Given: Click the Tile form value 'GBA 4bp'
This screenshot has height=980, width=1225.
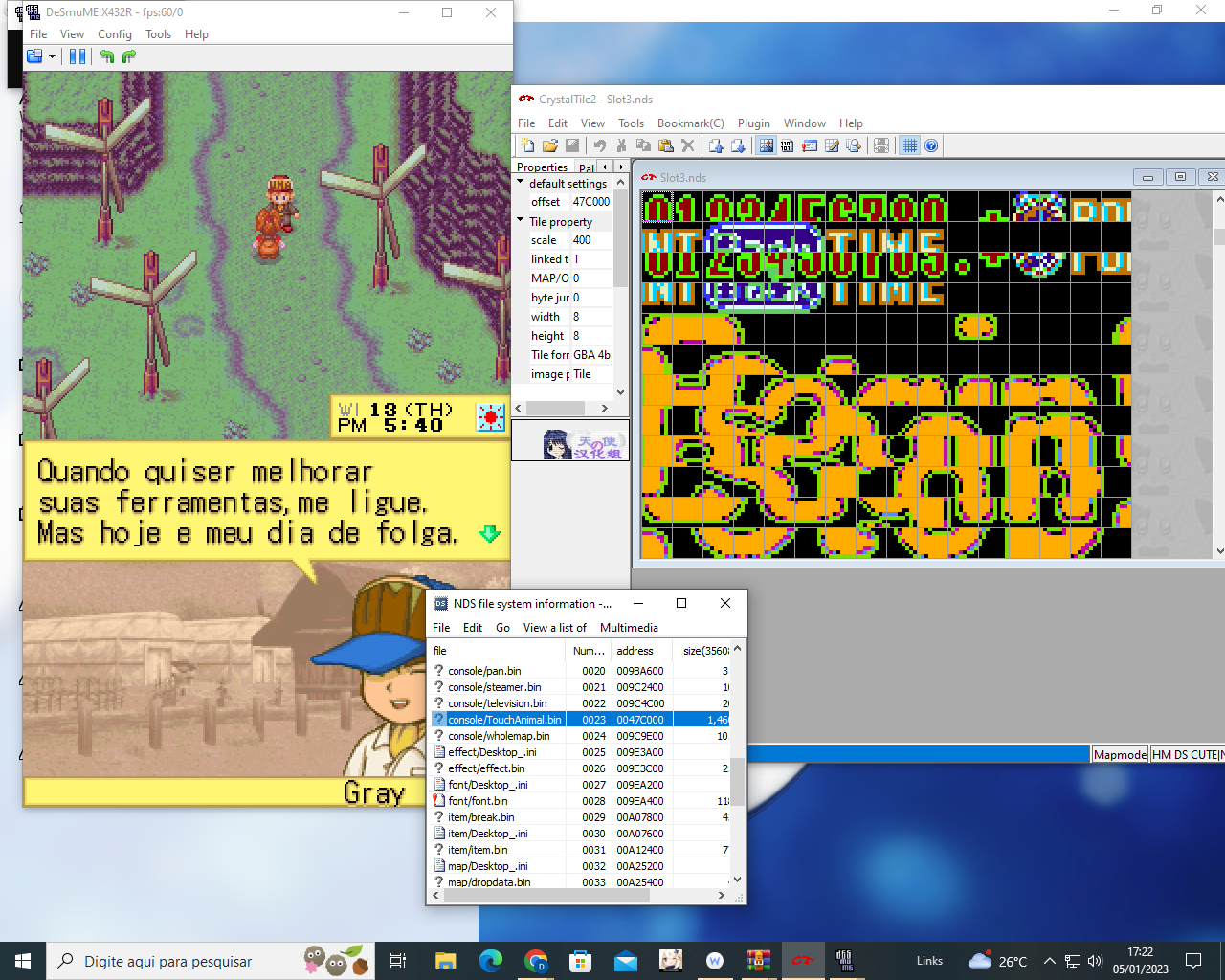Looking at the screenshot, I should pos(591,355).
